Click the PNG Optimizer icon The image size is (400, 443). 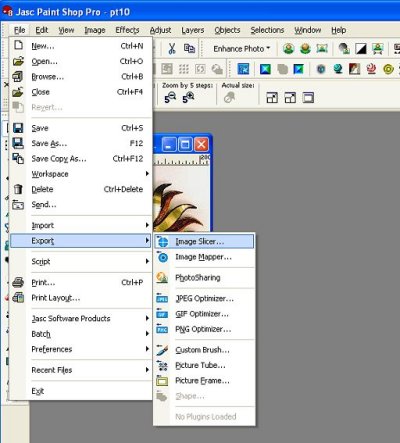click(162, 329)
